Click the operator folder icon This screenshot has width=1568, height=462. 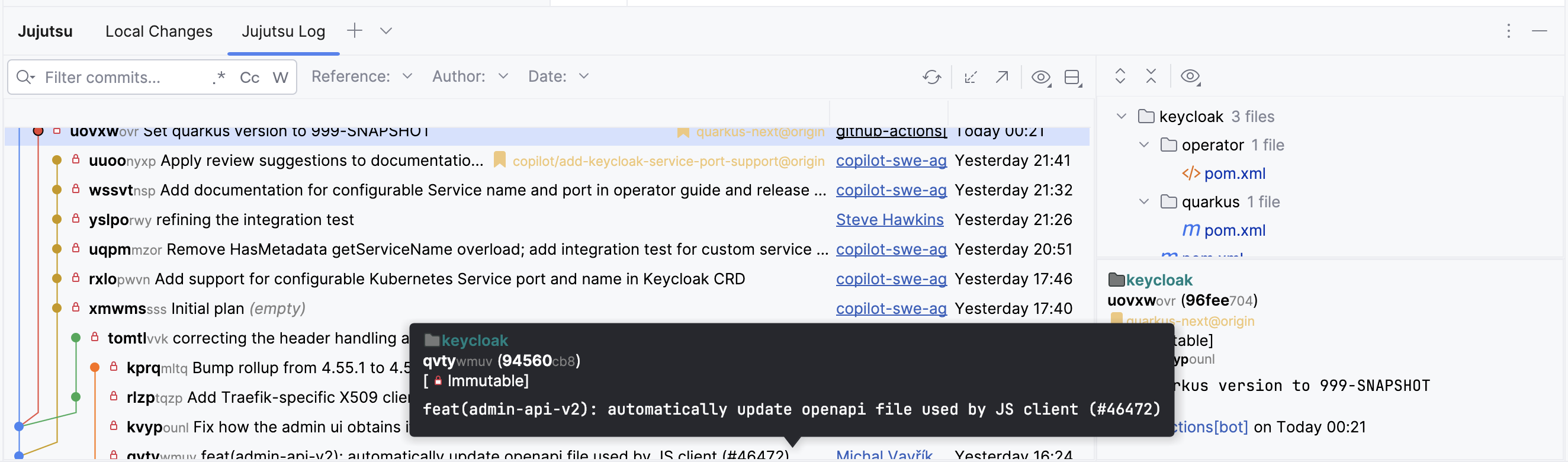1168,145
